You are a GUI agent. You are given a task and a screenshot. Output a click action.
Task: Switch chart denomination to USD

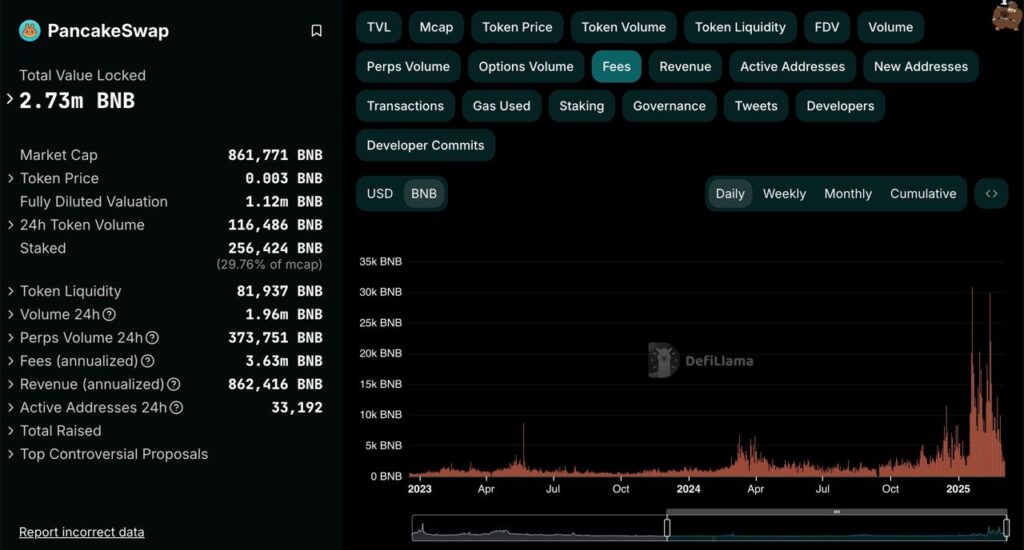pos(379,194)
